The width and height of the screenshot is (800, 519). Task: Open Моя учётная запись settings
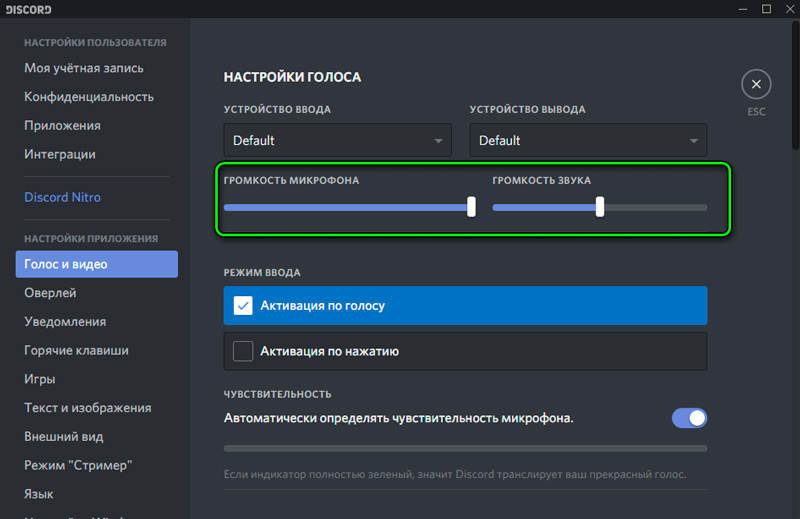click(84, 68)
